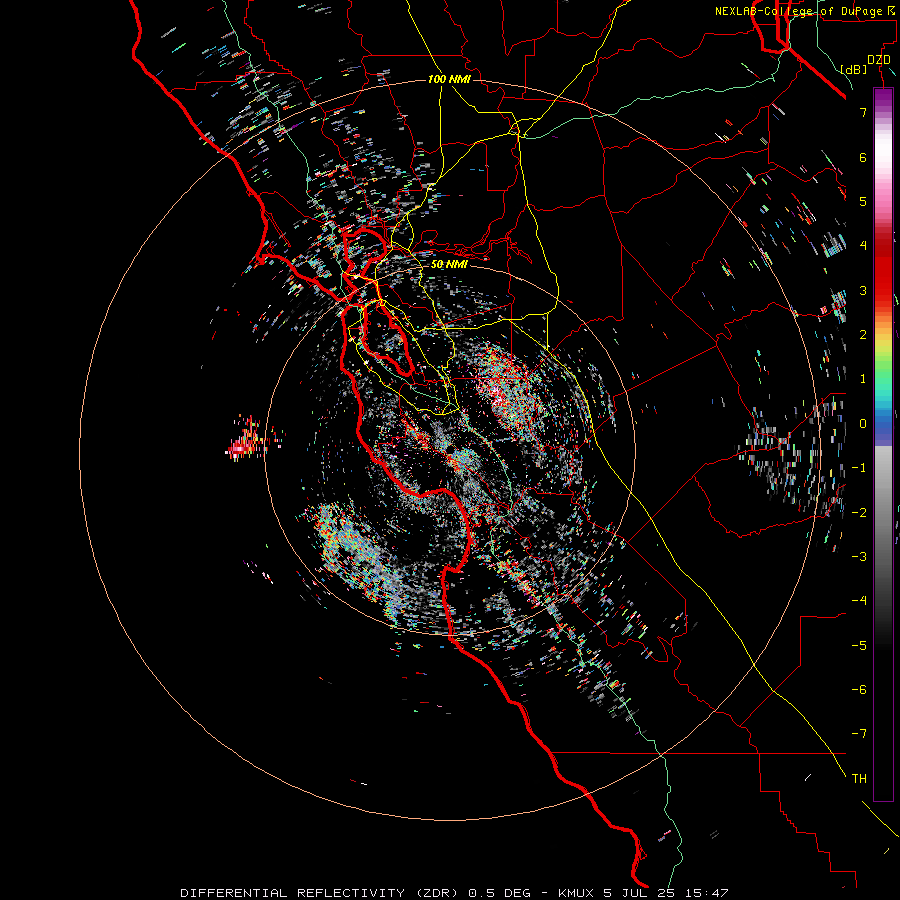Click the "KMUX" station identifier in the caption

pyautogui.click(x=575, y=893)
